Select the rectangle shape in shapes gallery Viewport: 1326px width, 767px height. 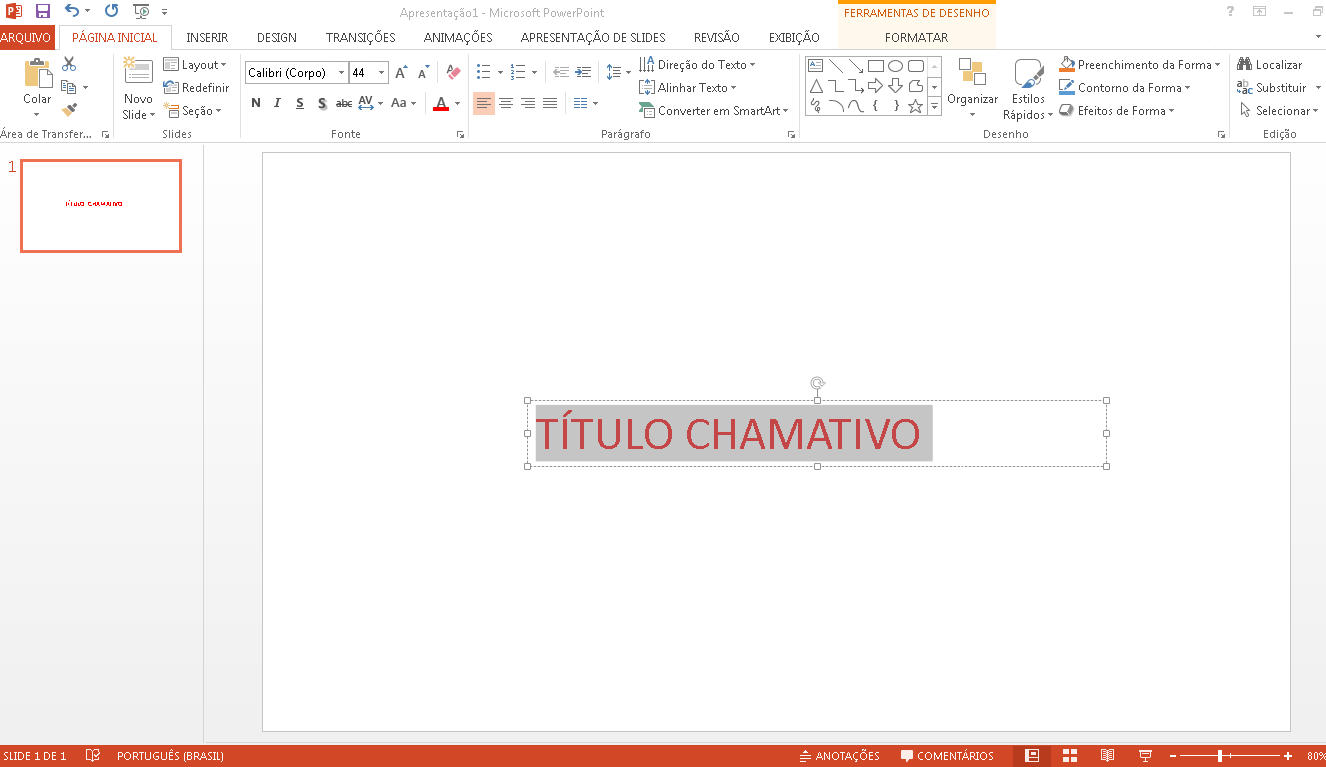(x=875, y=66)
